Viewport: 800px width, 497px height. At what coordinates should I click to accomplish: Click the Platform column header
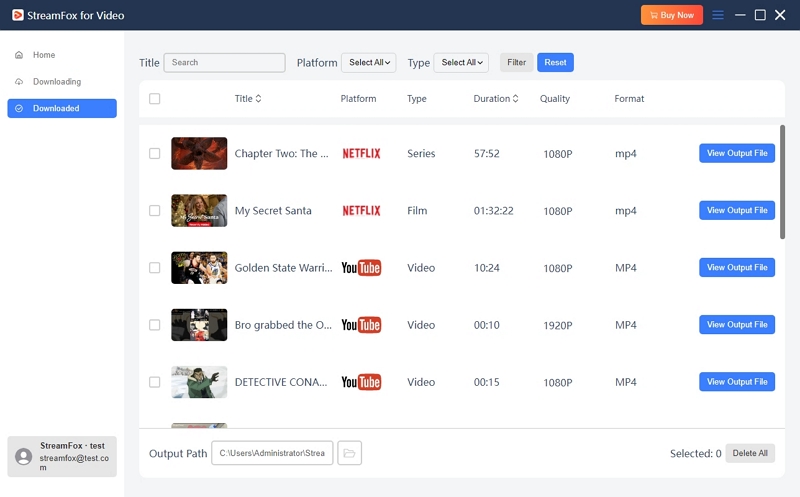[358, 98]
